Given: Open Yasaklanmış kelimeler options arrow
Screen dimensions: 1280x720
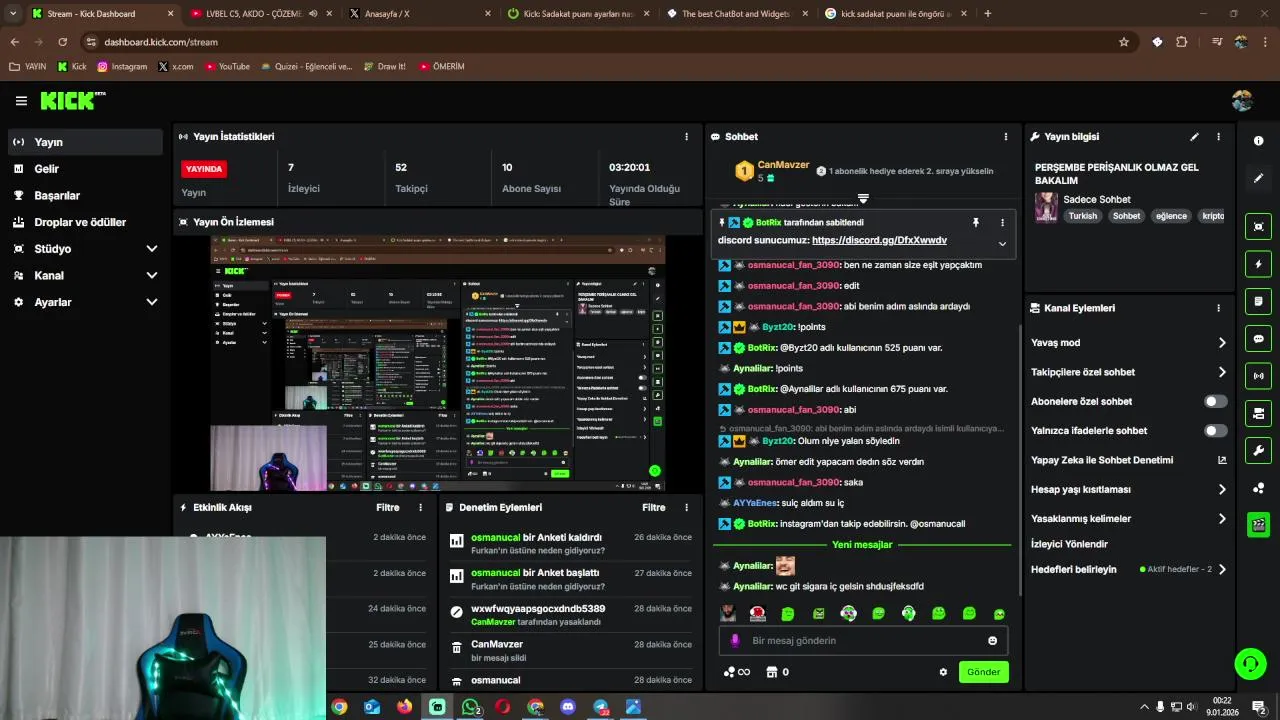Looking at the screenshot, I should click(1222, 519).
